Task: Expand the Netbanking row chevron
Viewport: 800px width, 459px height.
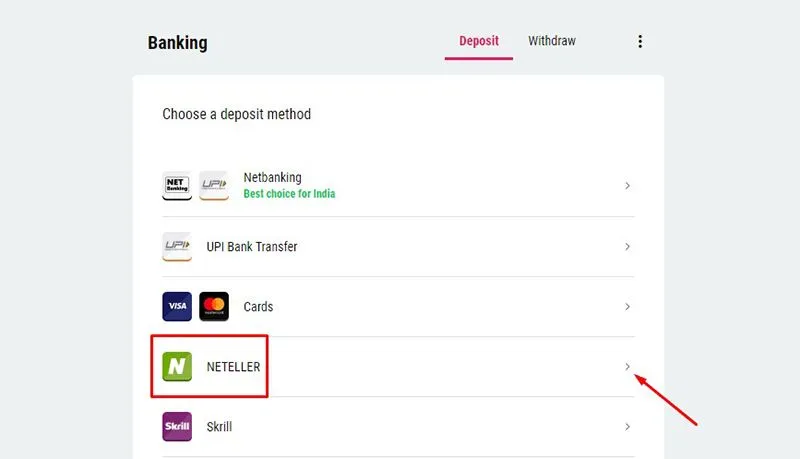Action: tap(628, 186)
